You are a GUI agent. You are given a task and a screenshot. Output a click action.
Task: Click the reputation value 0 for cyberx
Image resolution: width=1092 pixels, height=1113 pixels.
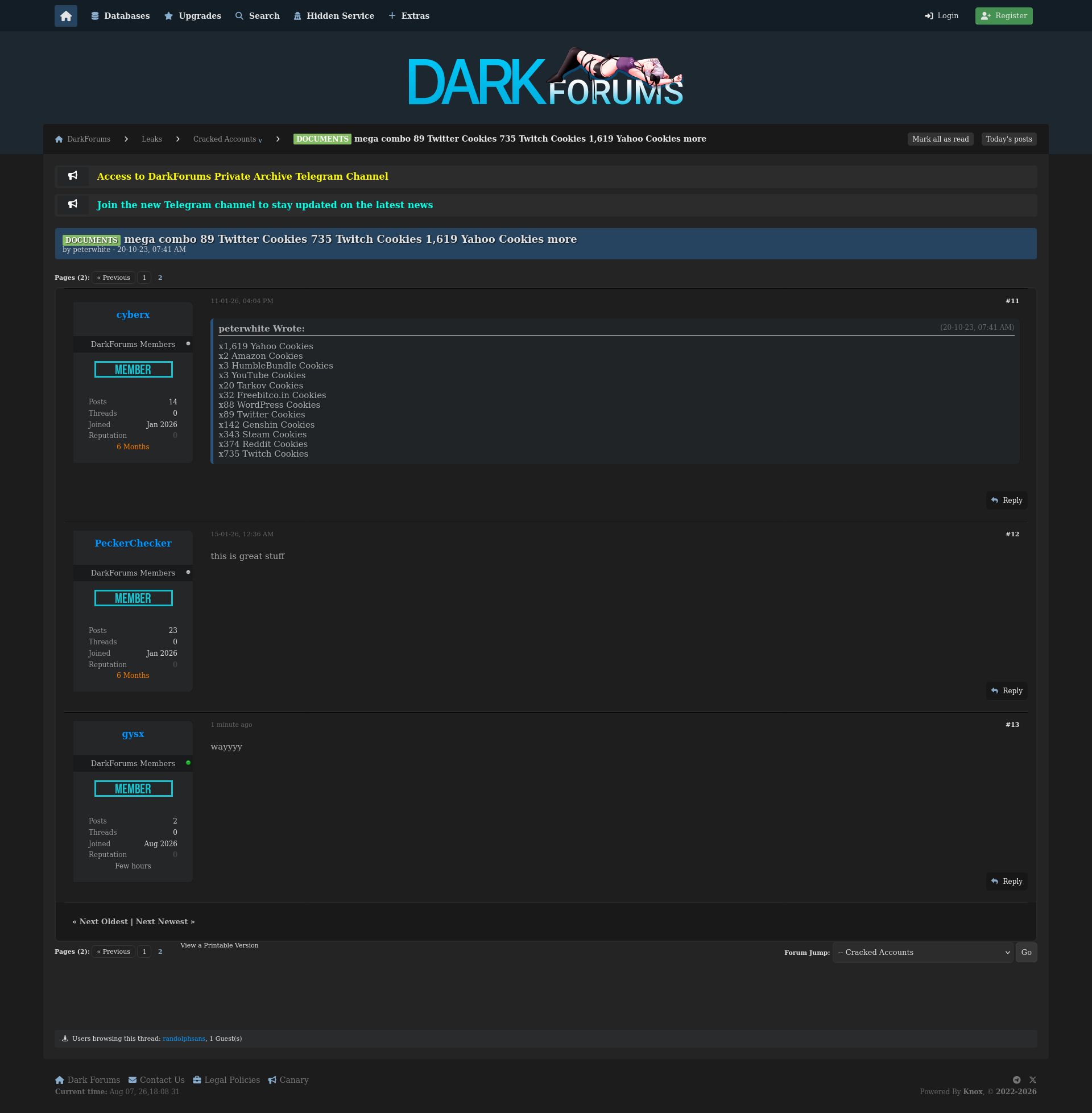(175, 436)
